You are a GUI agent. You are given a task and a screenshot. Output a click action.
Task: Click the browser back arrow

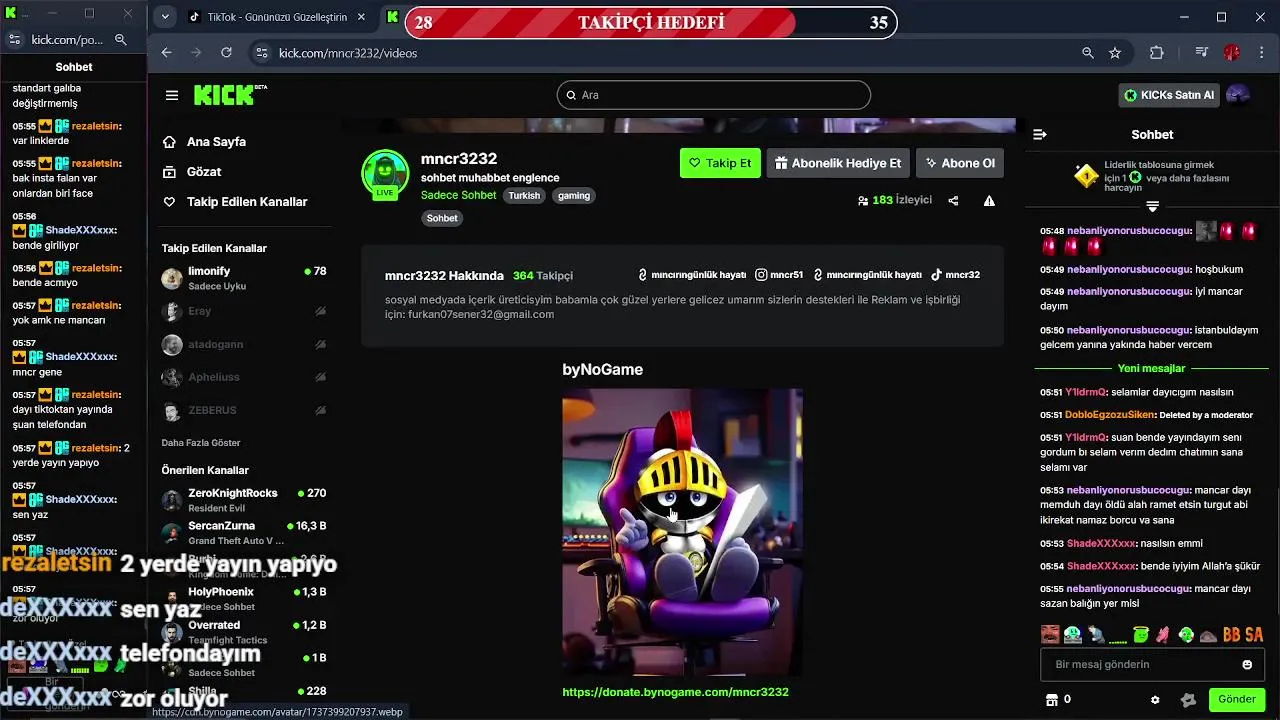click(166, 53)
